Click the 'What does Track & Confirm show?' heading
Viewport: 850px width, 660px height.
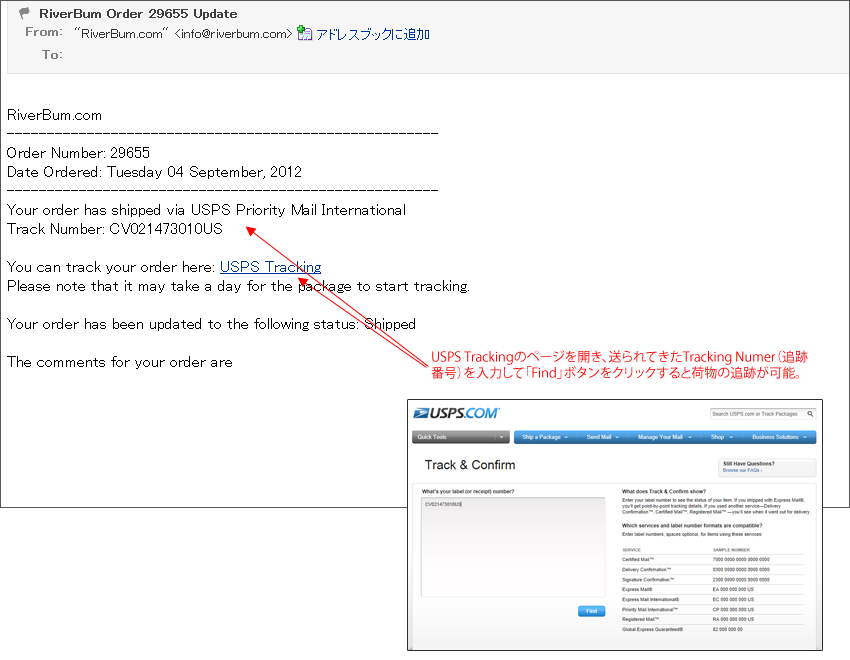tap(664, 491)
